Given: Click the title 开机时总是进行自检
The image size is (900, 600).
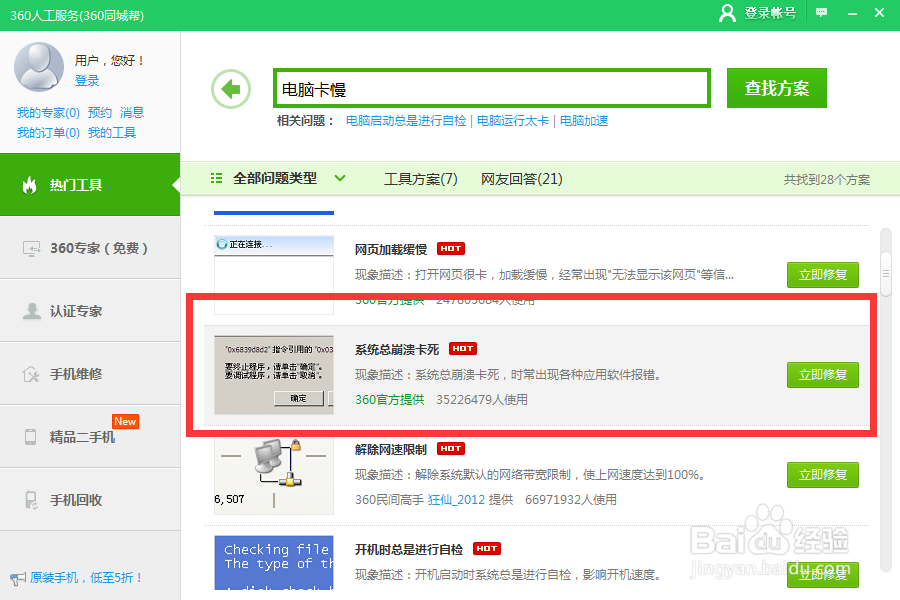Looking at the screenshot, I should tap(409, 549).
